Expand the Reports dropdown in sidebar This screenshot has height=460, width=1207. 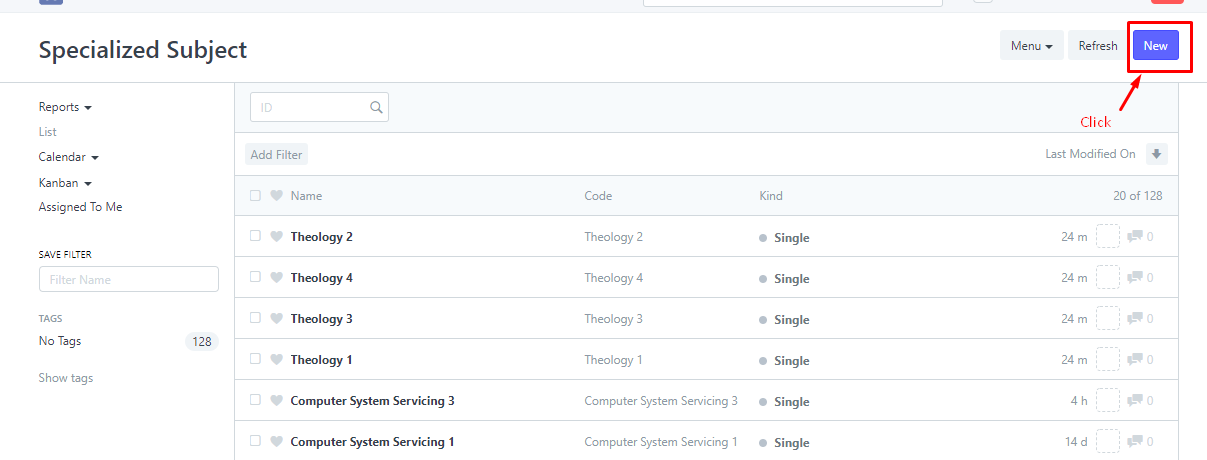65,107
